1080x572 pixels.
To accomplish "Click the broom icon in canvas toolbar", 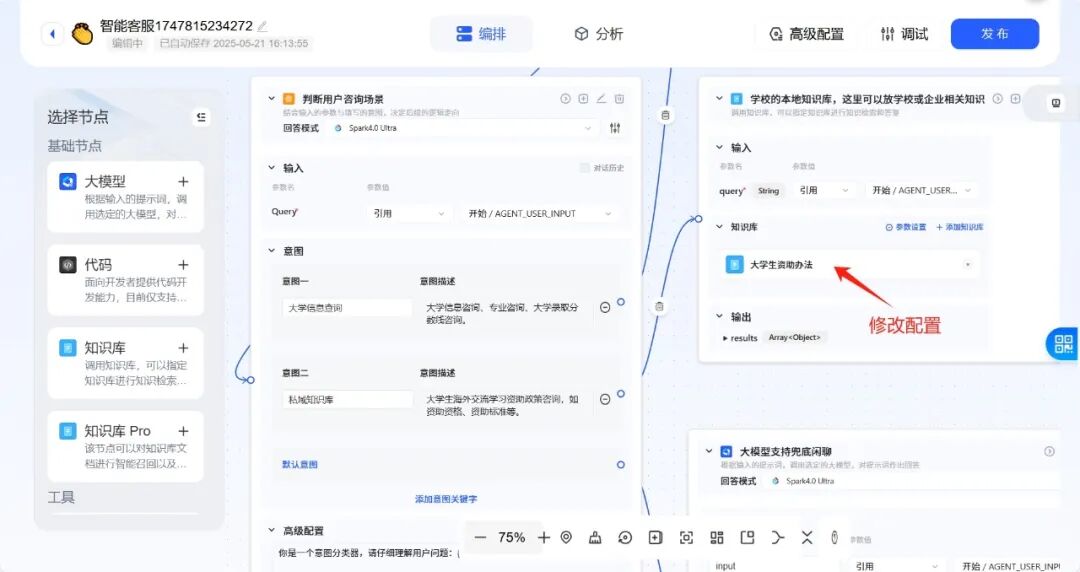I will click(596, 537).
